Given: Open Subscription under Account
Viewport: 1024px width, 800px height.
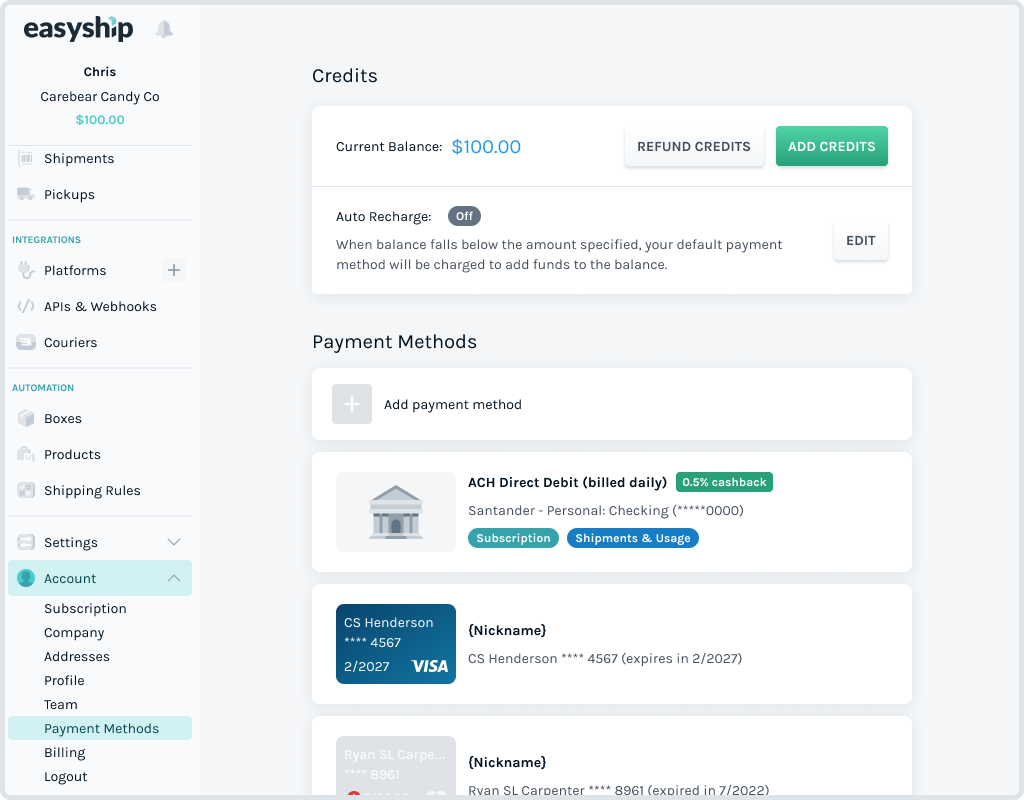Looking at the screenshot, I should pos(86,609).
